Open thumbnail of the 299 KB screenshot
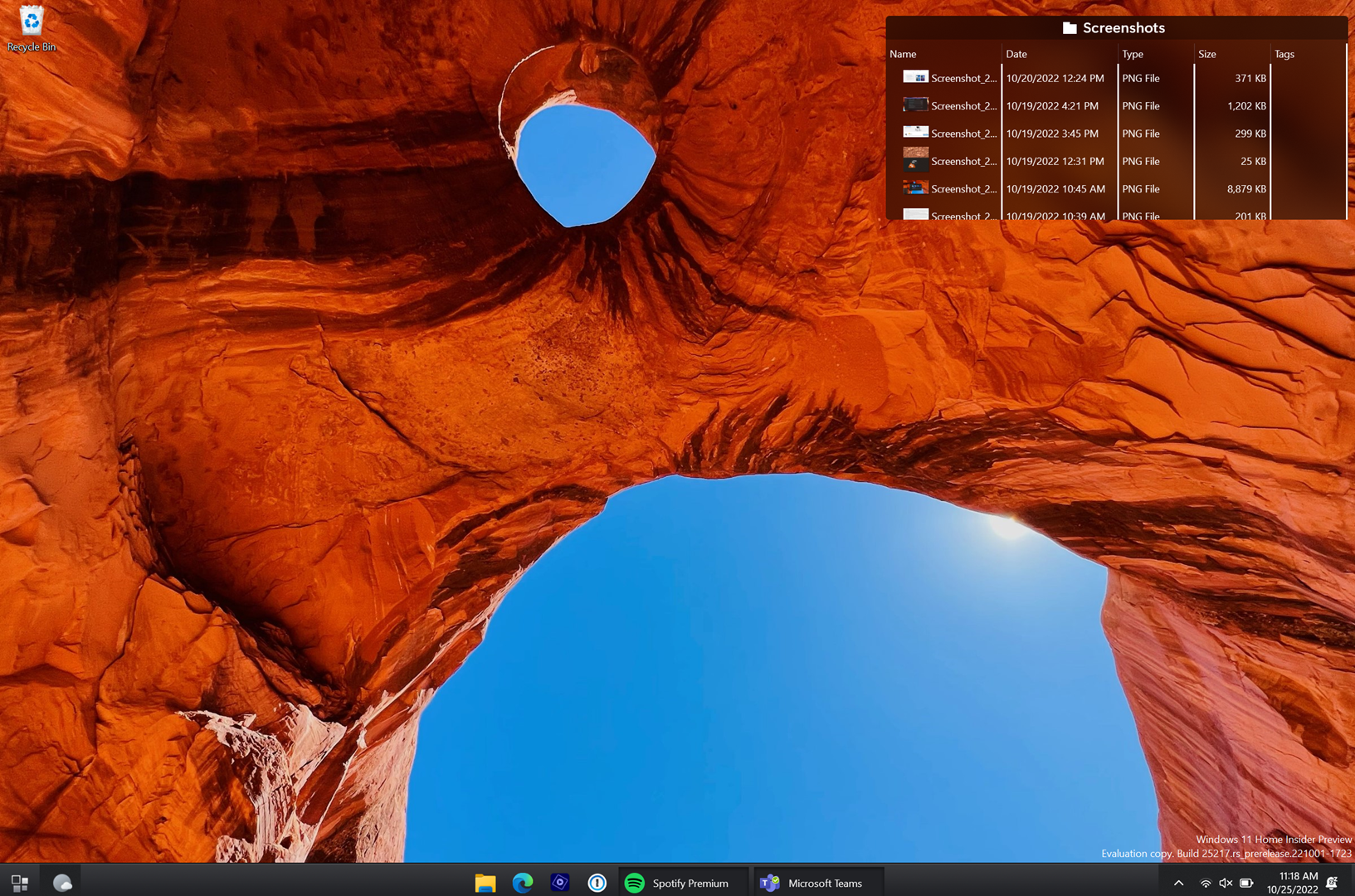 915,133
